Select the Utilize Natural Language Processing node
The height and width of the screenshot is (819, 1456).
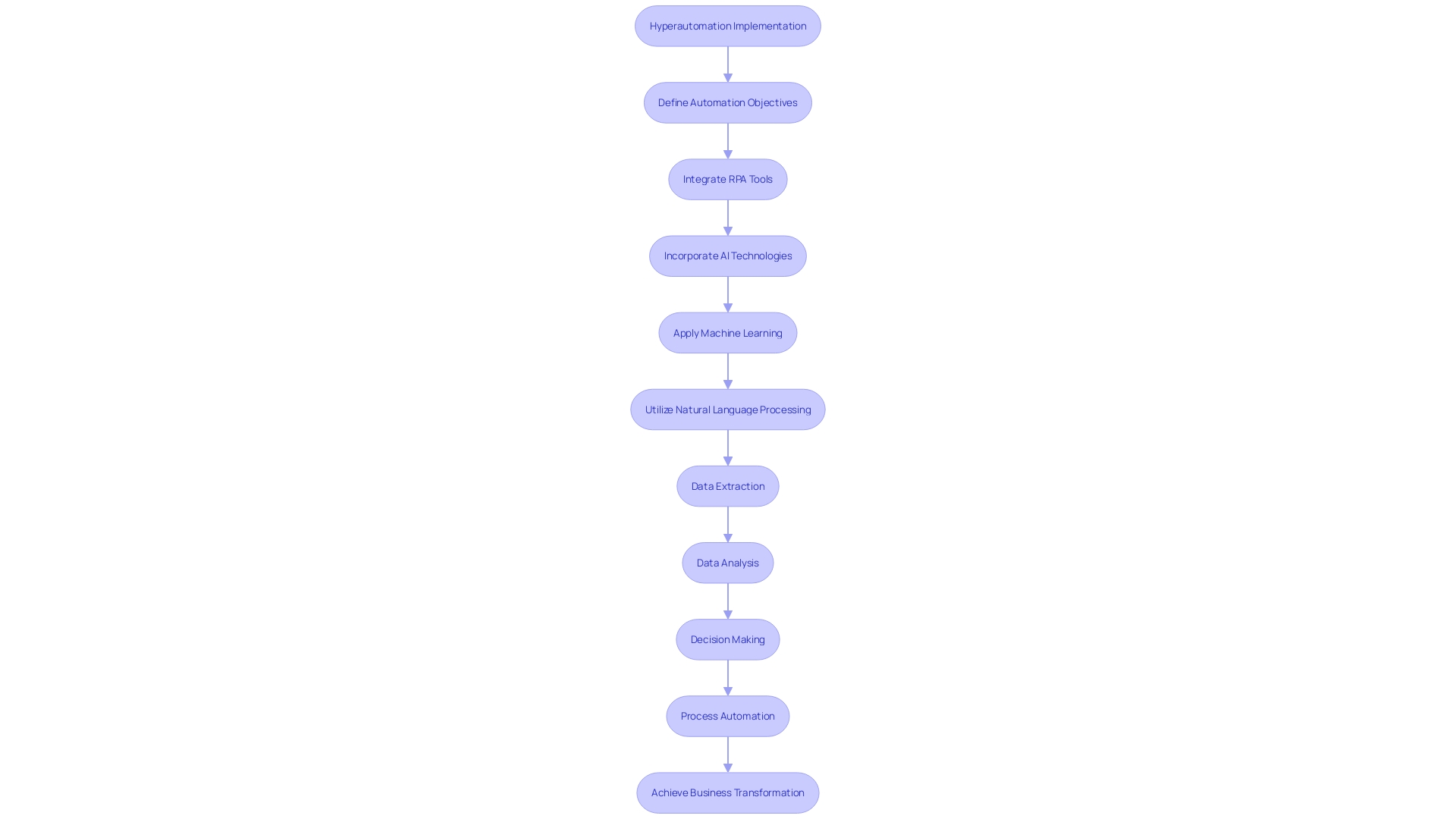point(727,409)
